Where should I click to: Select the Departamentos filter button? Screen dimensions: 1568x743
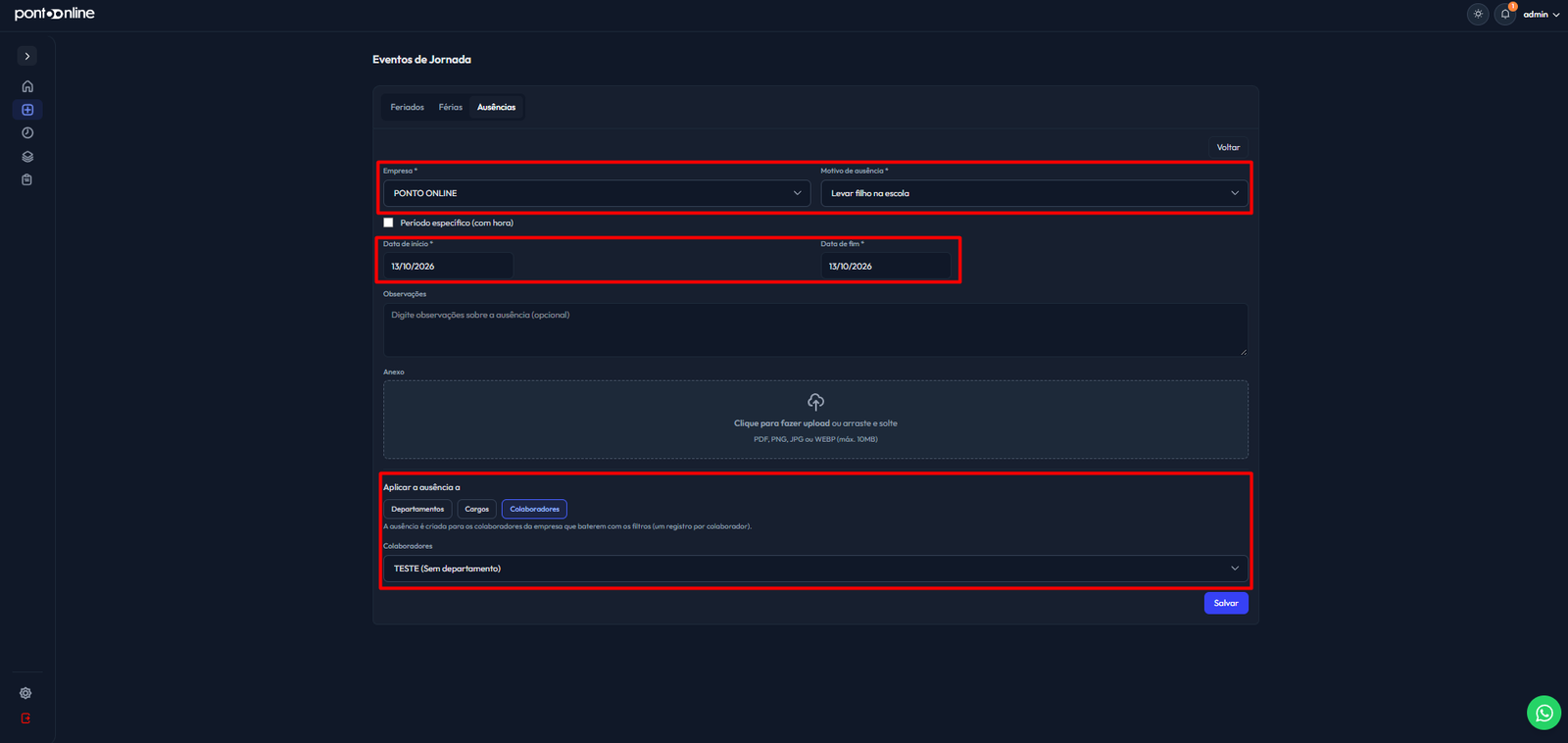417,509
